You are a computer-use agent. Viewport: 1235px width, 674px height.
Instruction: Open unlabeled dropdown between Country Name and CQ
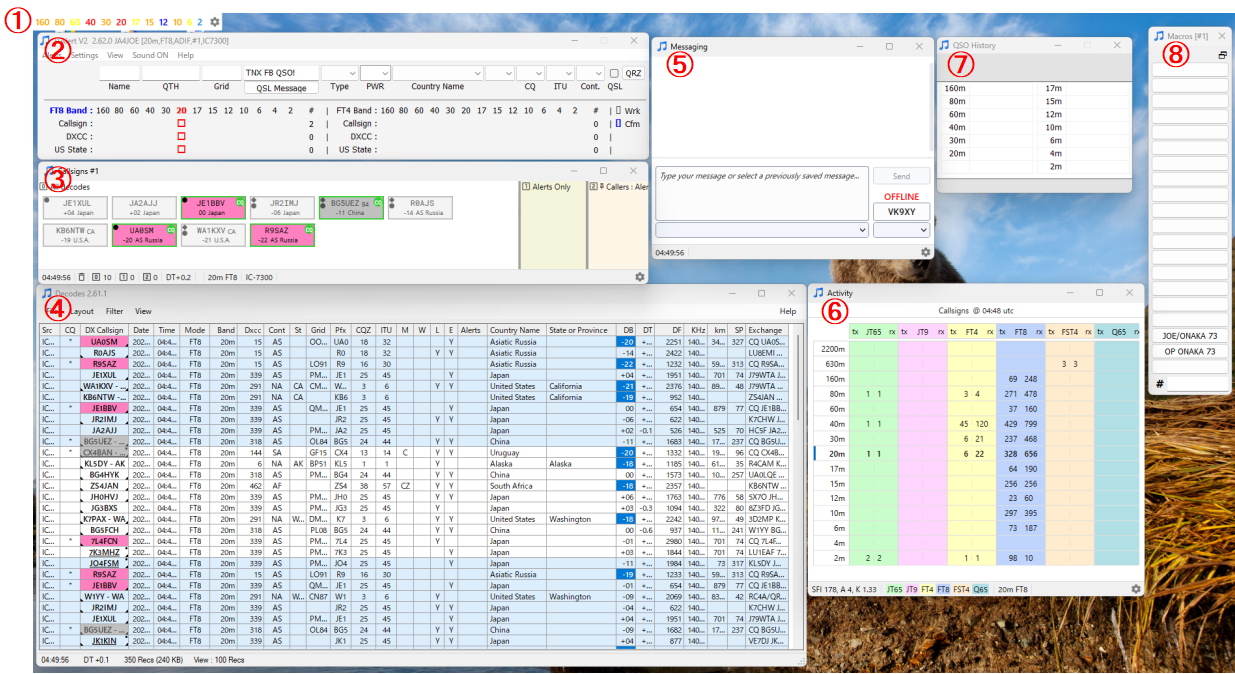pyautogui.click(x=500, y=73)
